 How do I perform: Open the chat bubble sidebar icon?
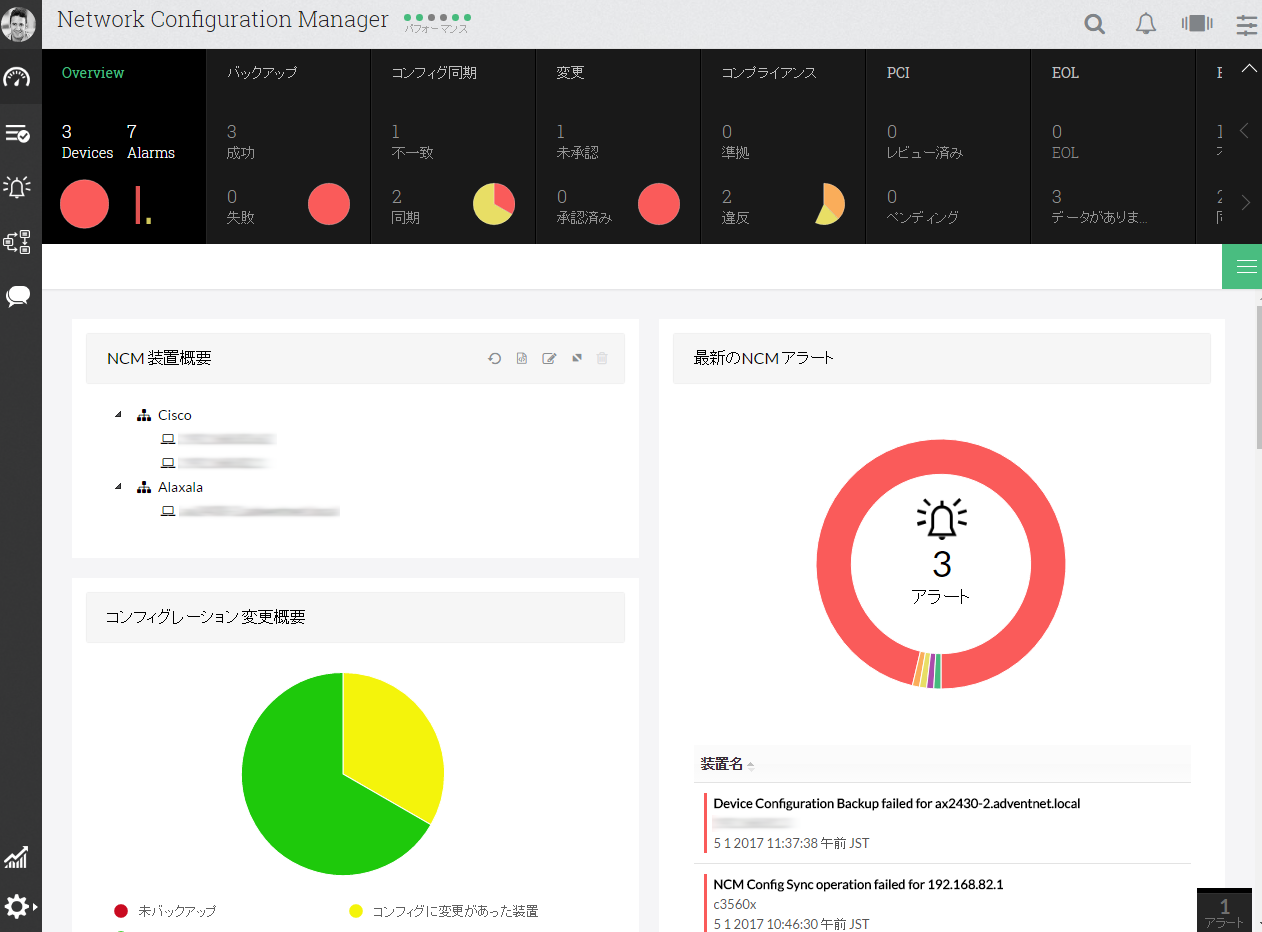[17, 296]
